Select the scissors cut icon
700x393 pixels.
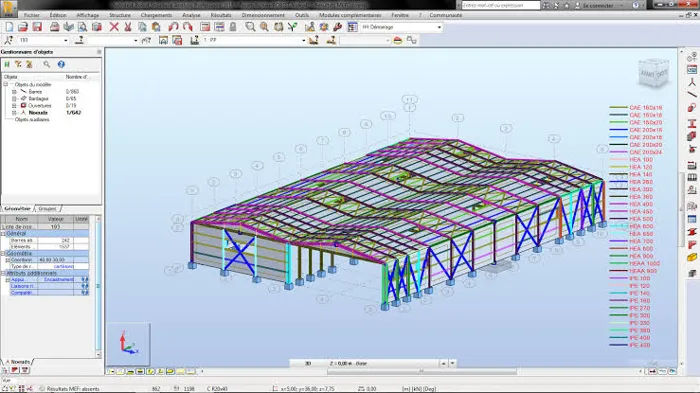(128, 27)
